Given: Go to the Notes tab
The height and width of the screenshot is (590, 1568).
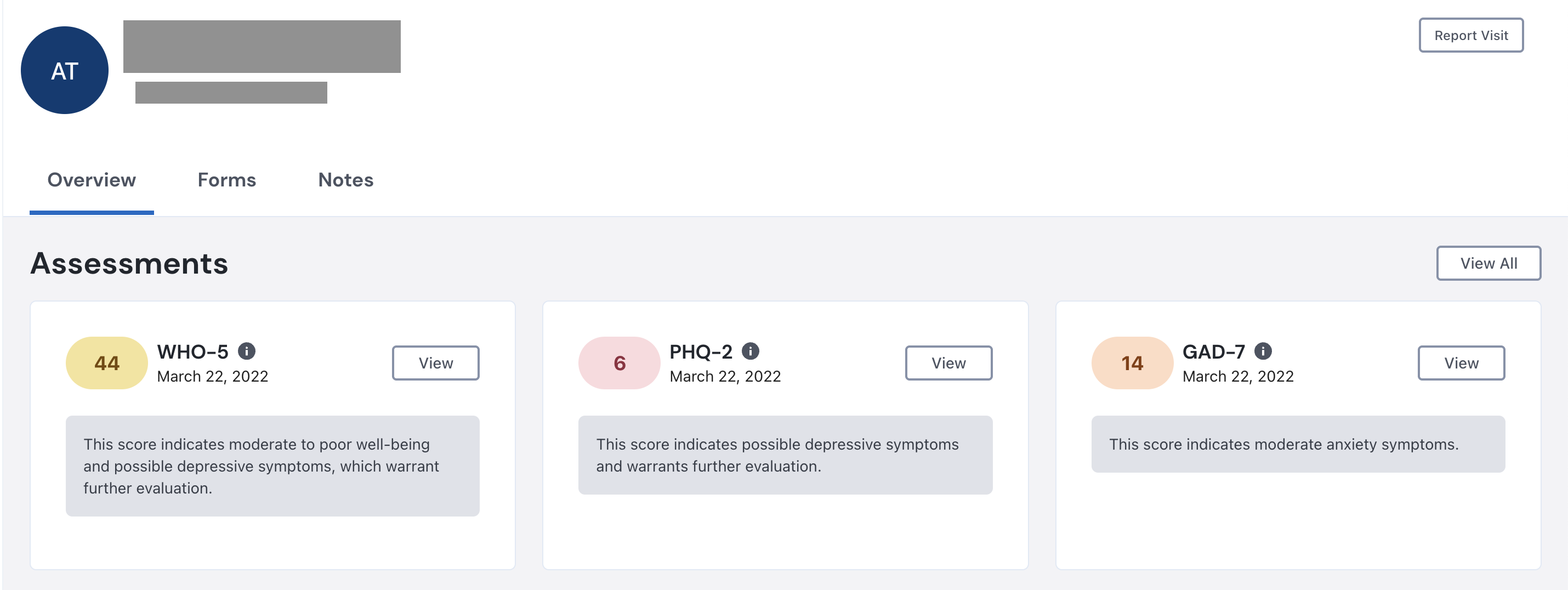Looking at the screenshot, I should 346,180.
